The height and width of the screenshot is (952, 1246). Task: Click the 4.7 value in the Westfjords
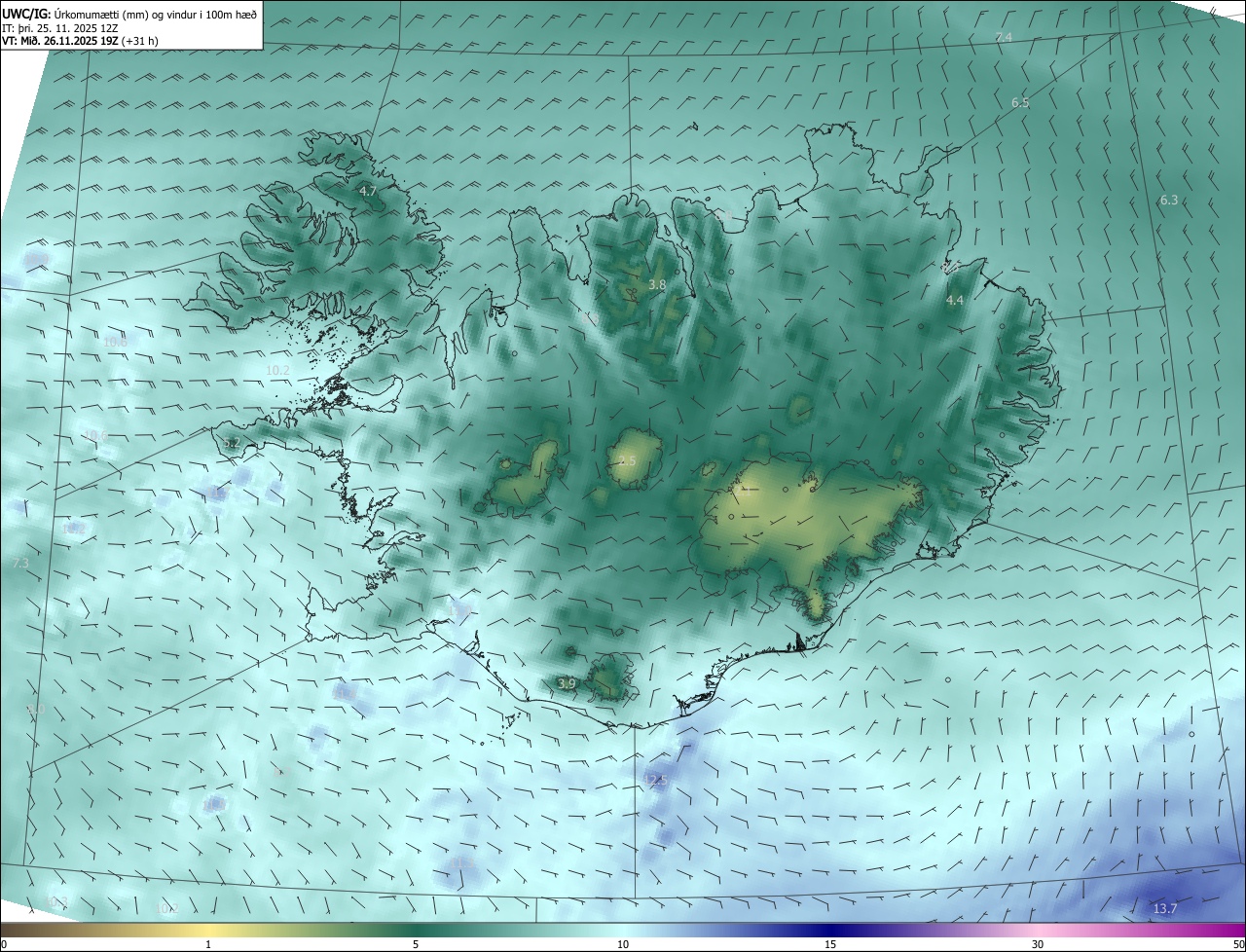coord(368,191)
